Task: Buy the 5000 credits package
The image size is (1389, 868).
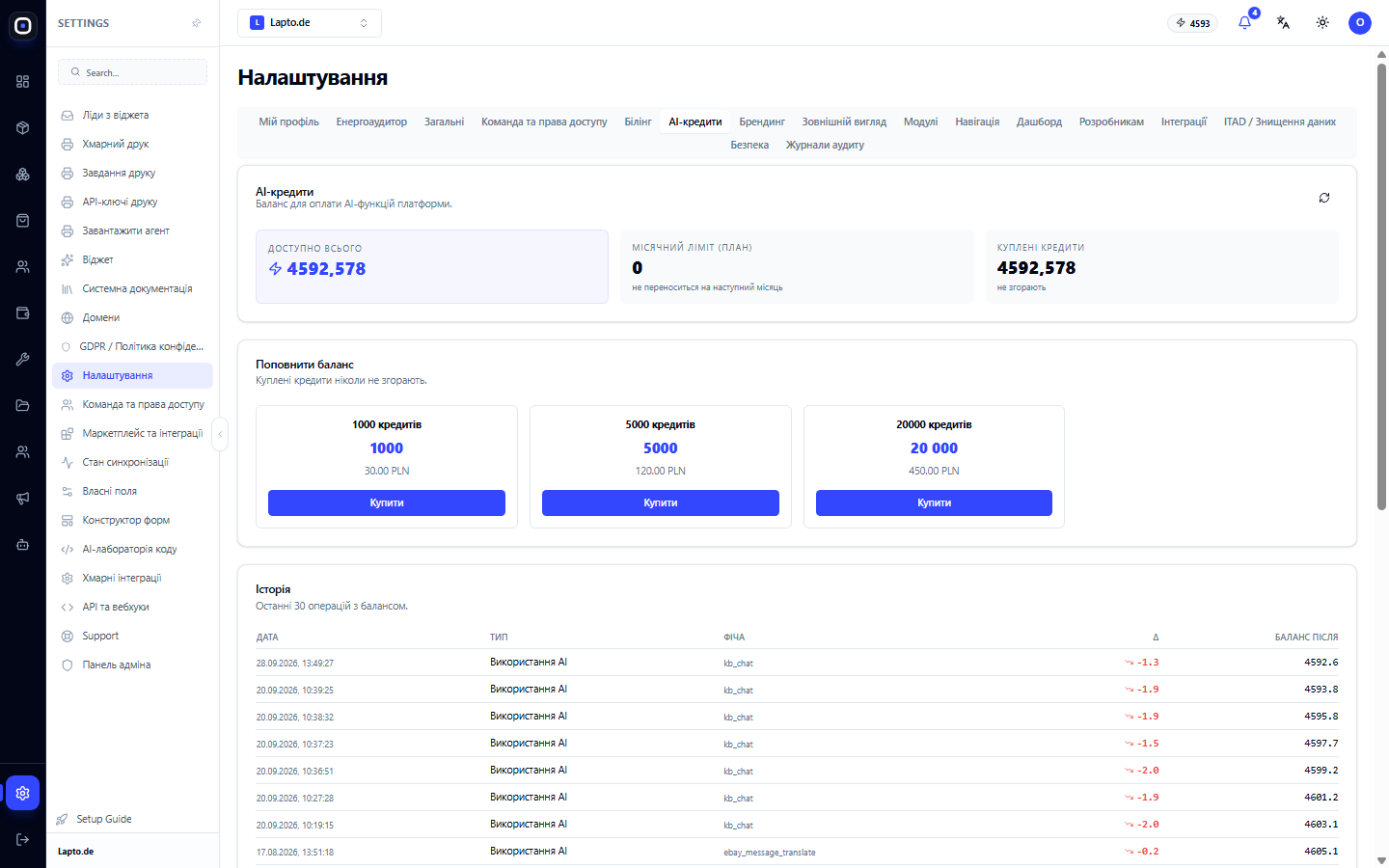Action: (x=661, y=502)
